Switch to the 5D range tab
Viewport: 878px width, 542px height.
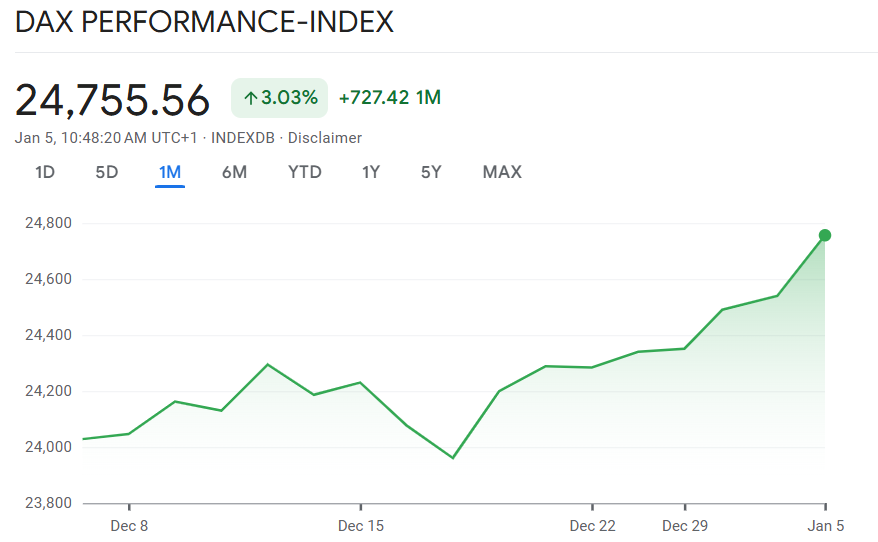[x=107, y=172]
